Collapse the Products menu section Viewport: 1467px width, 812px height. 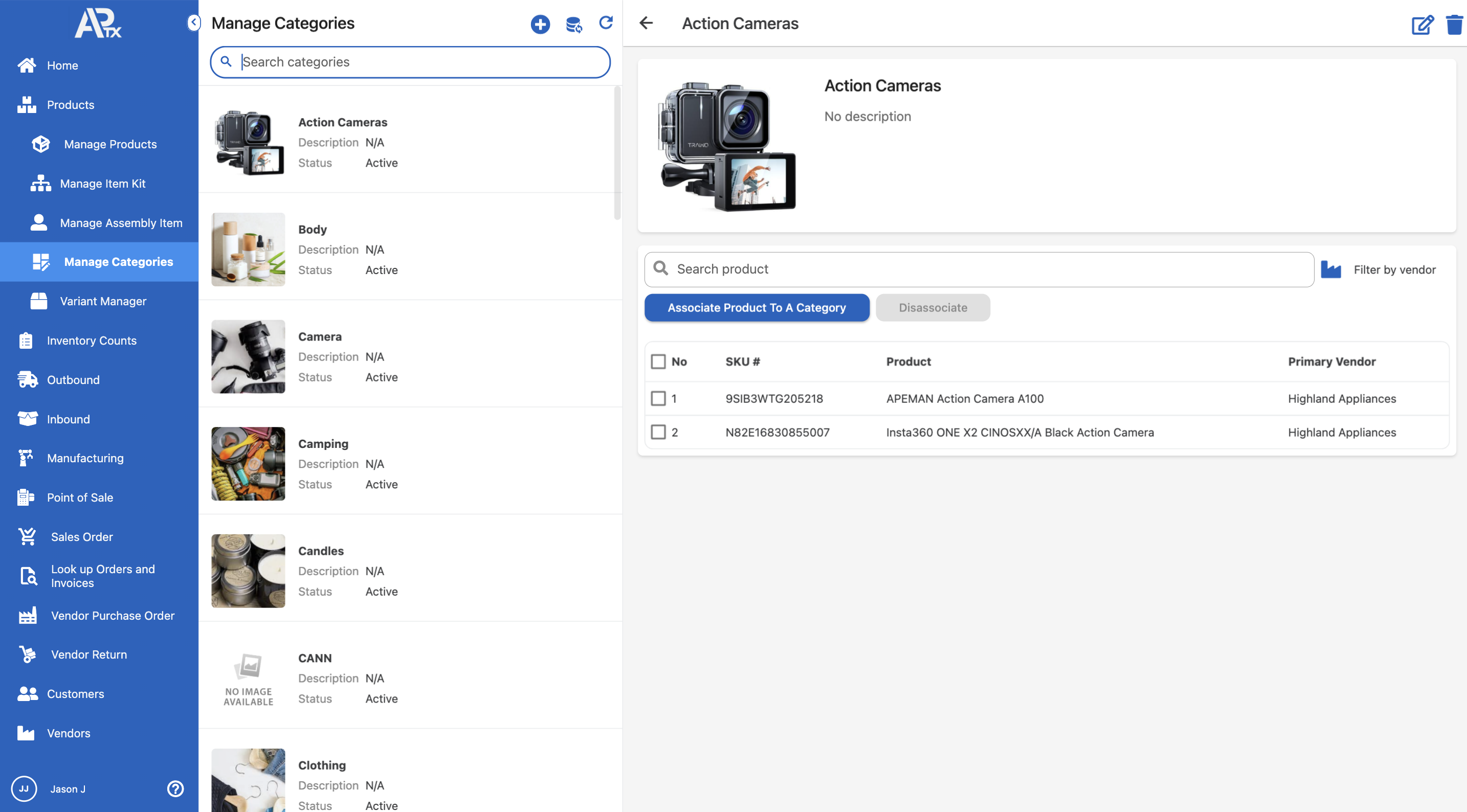[x=70, y=105]
